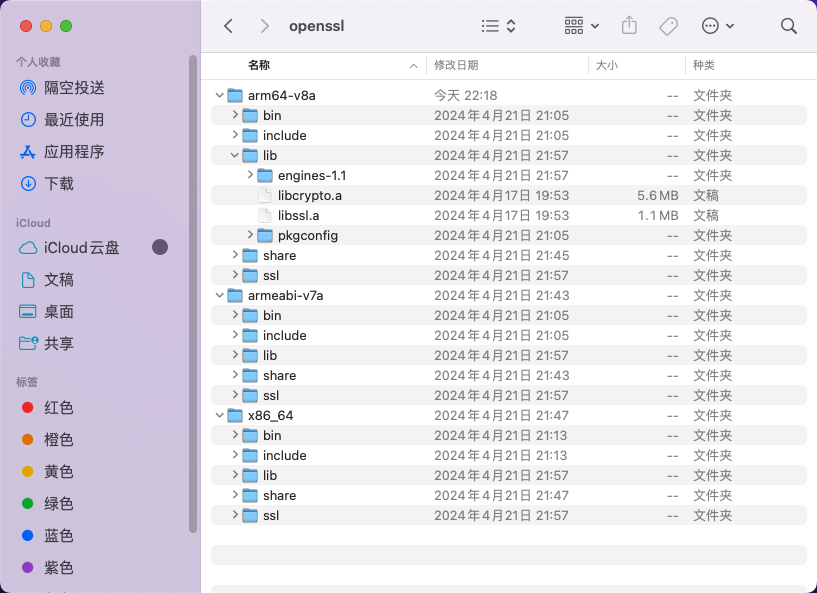Collapse the armeabi-v7a folder
Screen dimensions: 817x593
coord(219,295)
